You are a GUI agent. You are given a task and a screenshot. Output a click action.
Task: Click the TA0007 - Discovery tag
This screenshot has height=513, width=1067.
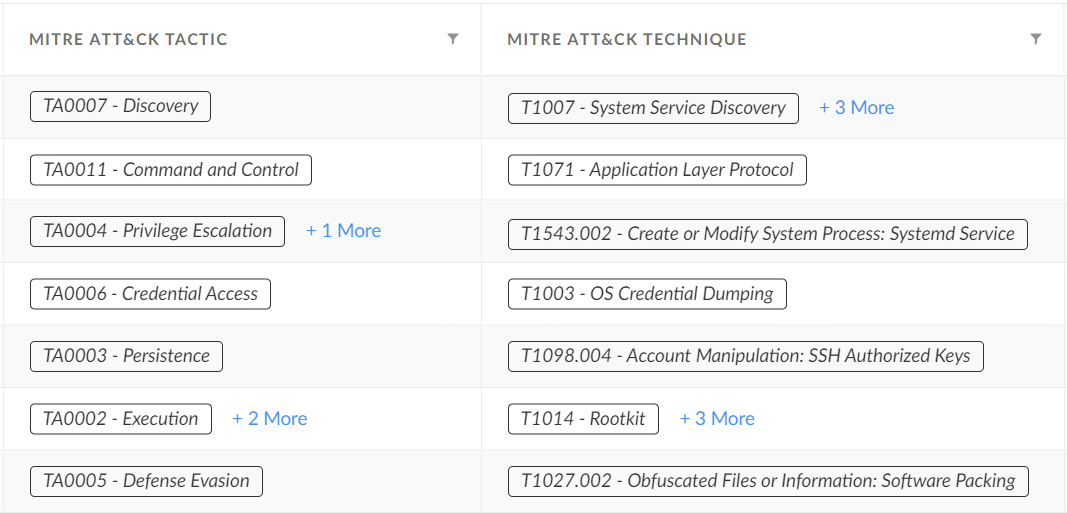point(120,106)
